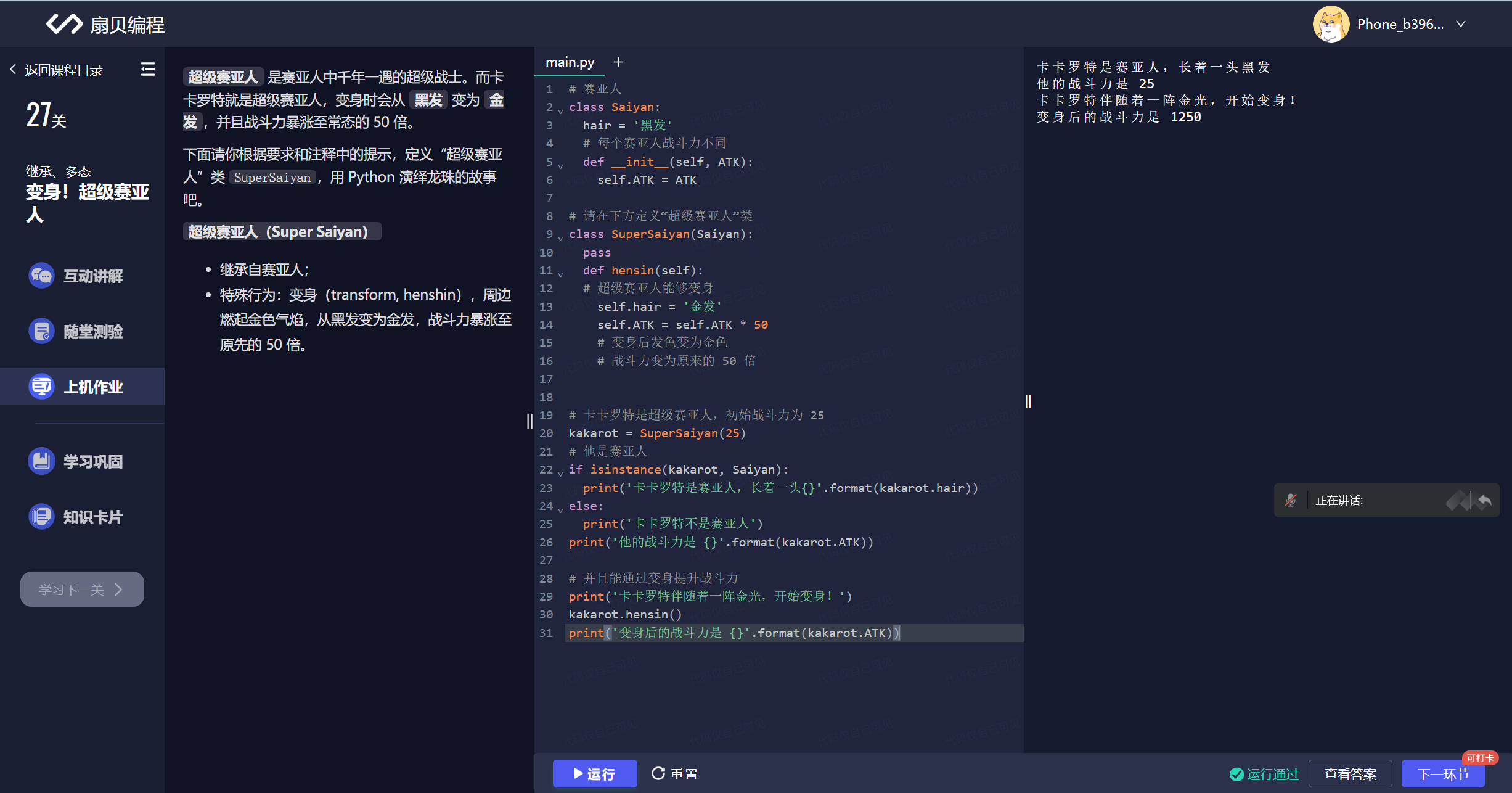
Task: Click reply arrow in speaking panel
Action: pyautogui.click(x=1485, y=500)
